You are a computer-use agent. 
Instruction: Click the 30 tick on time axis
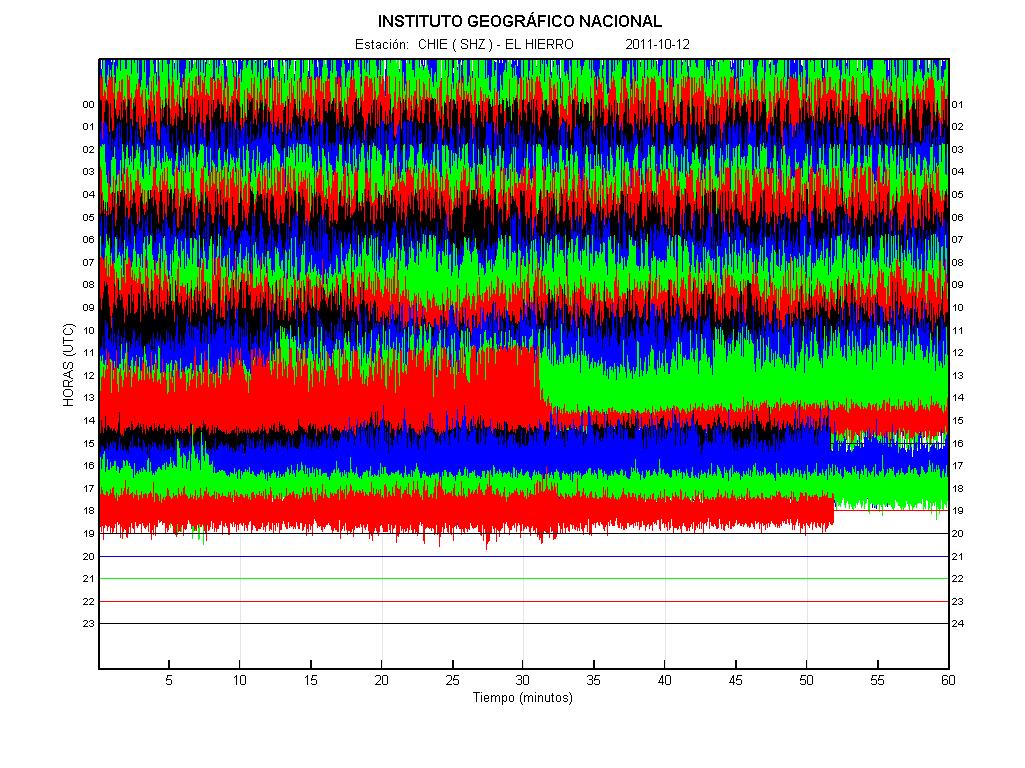[523, 680]
